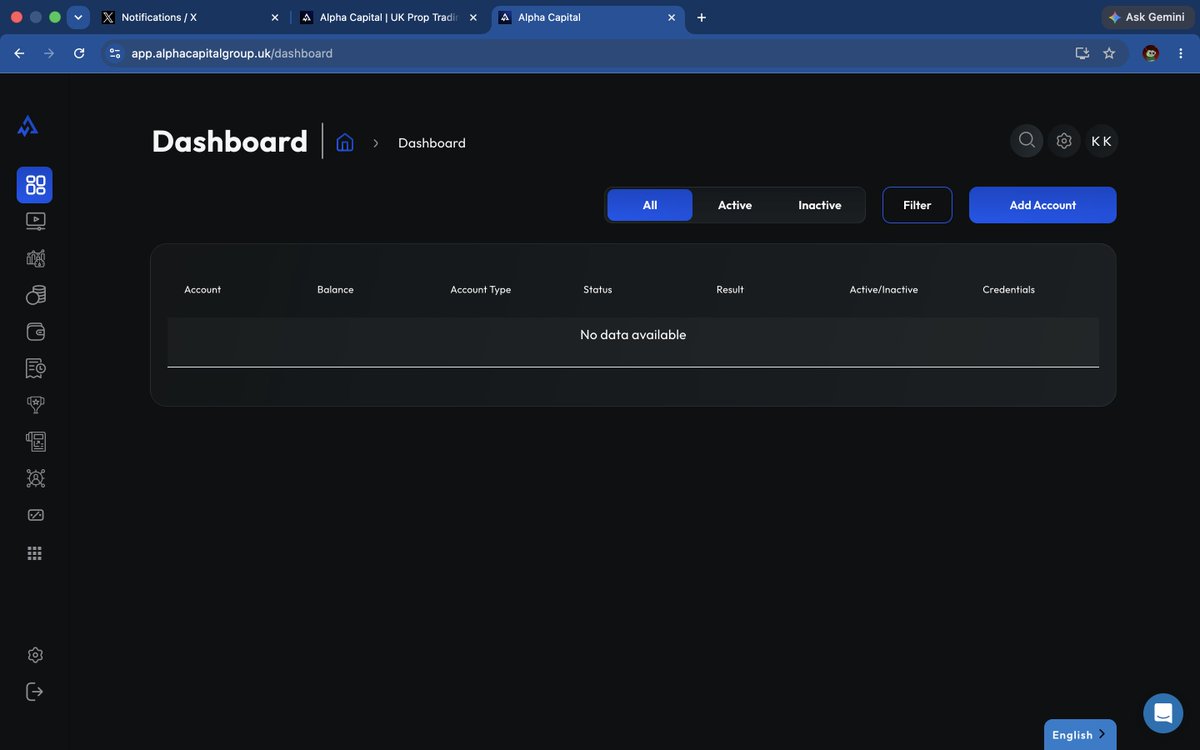Open the apps grid dots icon in the sidebar
The height and width of the screenshot is (750, 1200).
click(35, 553)
